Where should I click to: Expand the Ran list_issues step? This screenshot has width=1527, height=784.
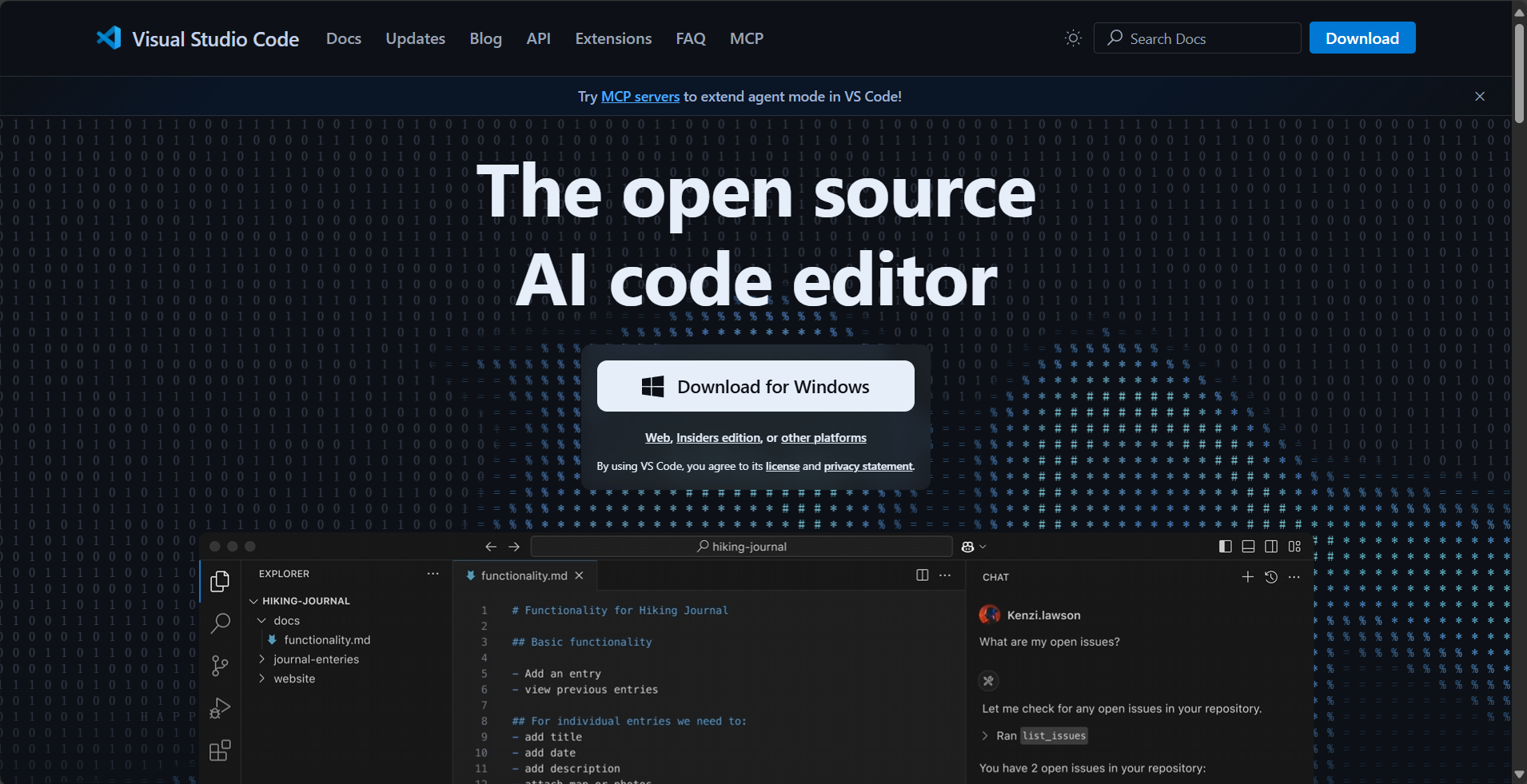pyautogui.click(x=985, y=736)
